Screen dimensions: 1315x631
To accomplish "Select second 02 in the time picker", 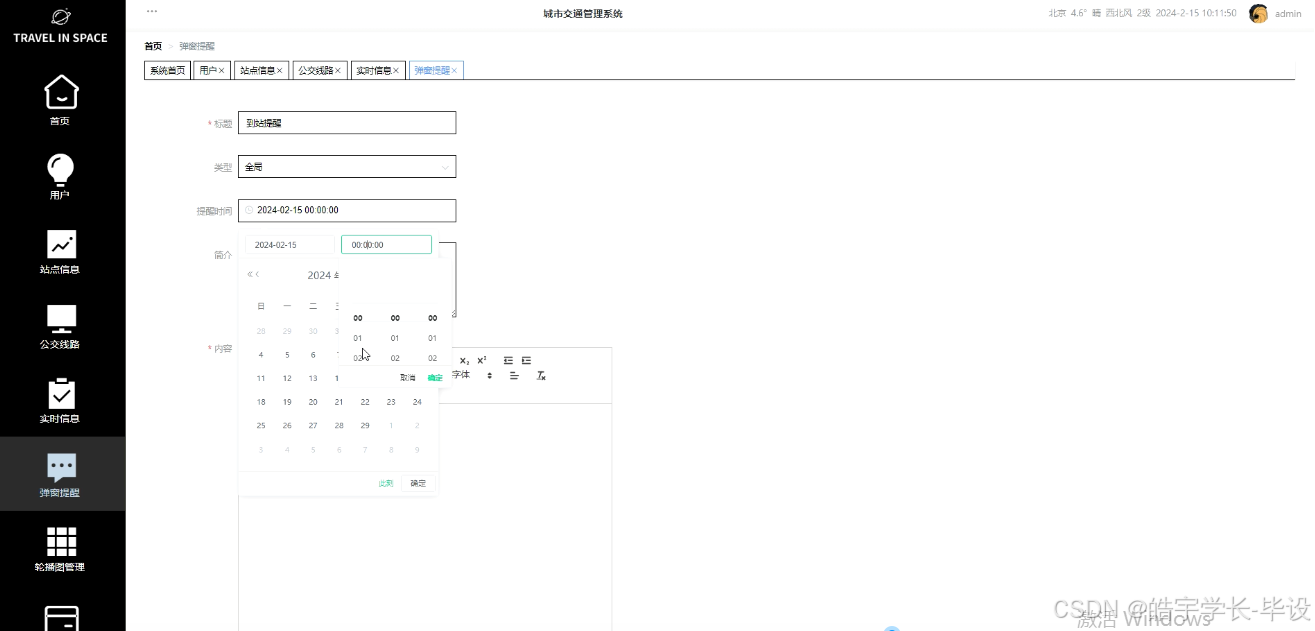I will pos(433,358).
